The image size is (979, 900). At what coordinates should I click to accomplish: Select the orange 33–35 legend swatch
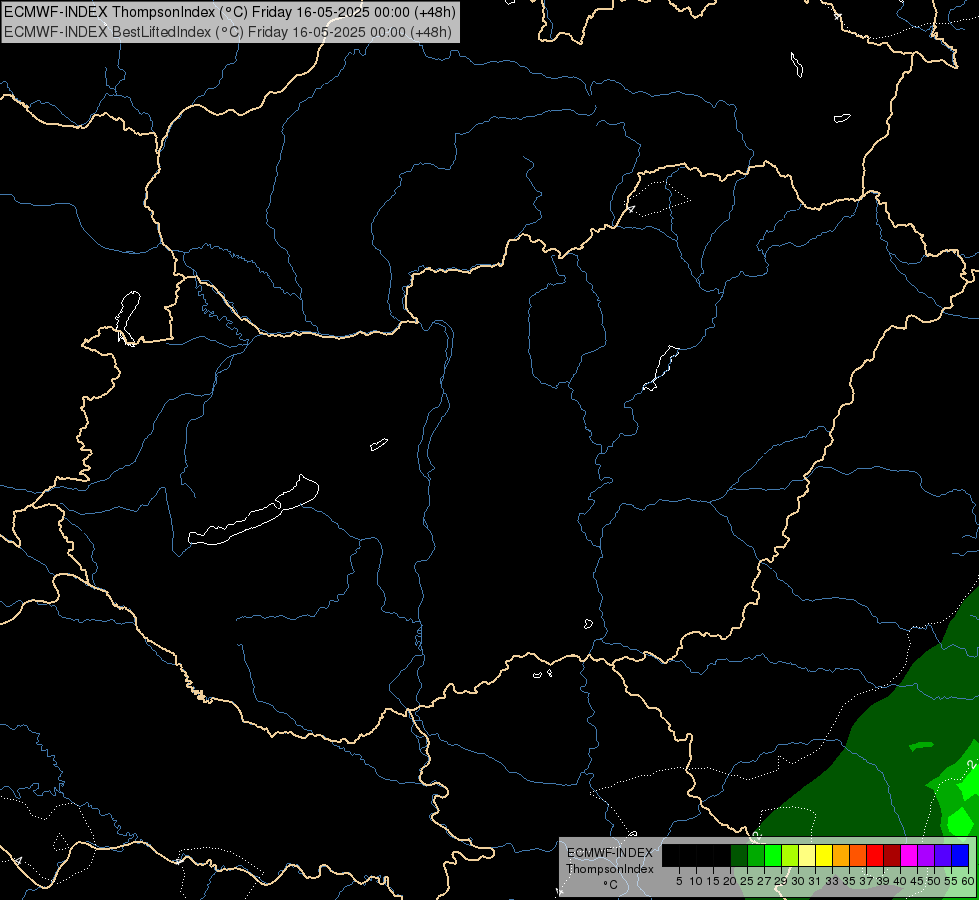842,855
